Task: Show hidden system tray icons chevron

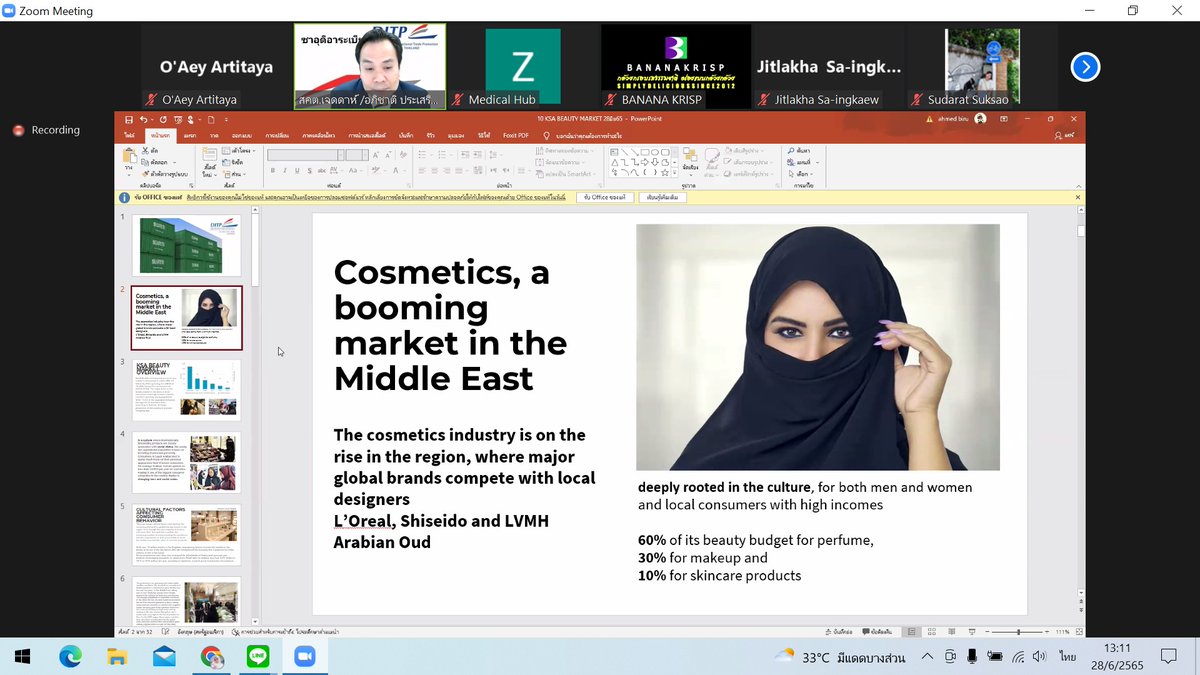Action: [x=927, y=657]
